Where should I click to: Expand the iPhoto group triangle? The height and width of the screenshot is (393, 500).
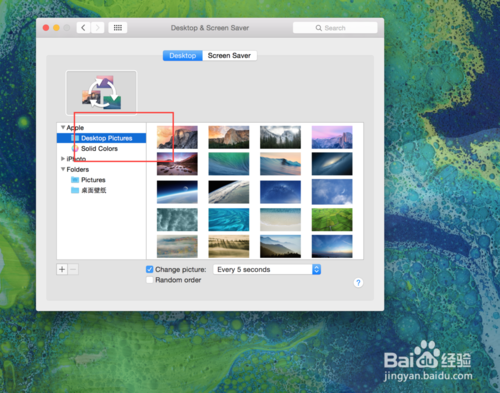pyautogui.click(x=63, y=159)
